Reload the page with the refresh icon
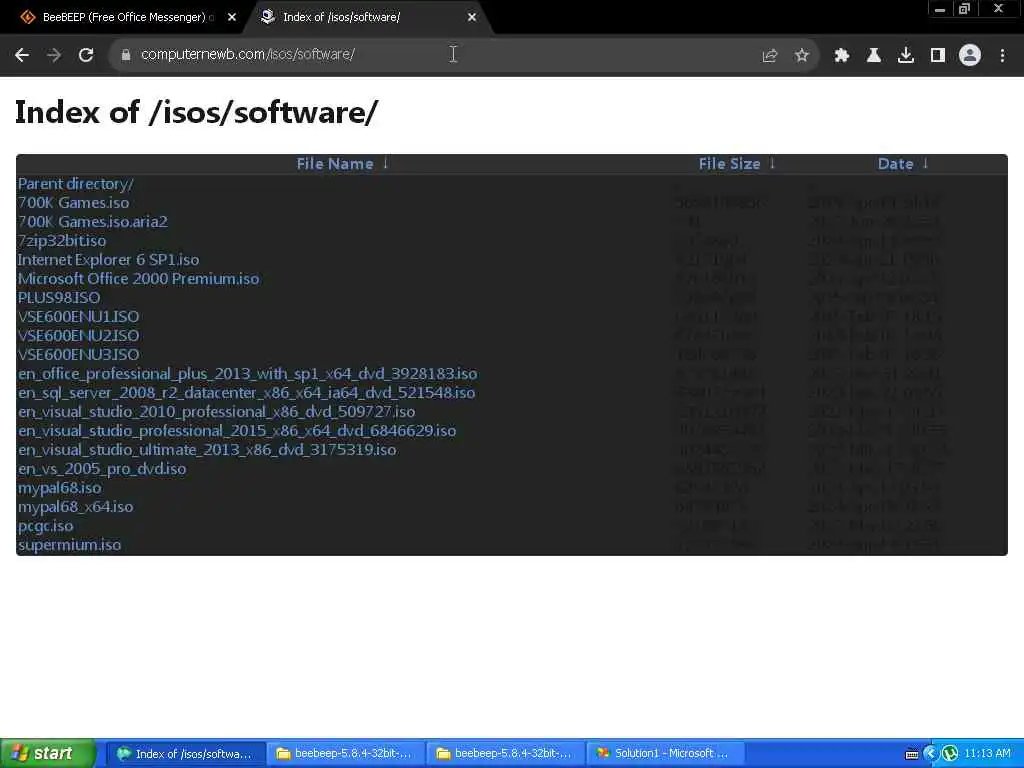 [x=86, y=55]
